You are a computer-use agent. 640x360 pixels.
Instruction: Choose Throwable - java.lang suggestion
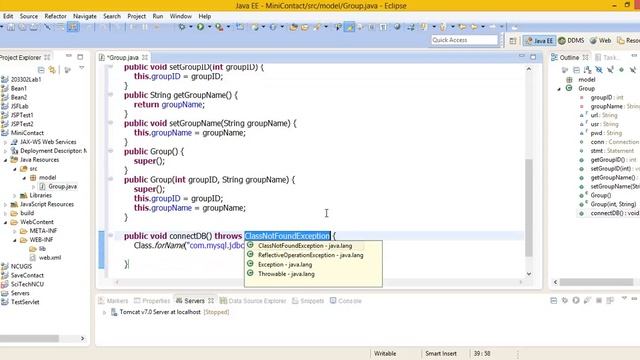(x=286, y=274)
